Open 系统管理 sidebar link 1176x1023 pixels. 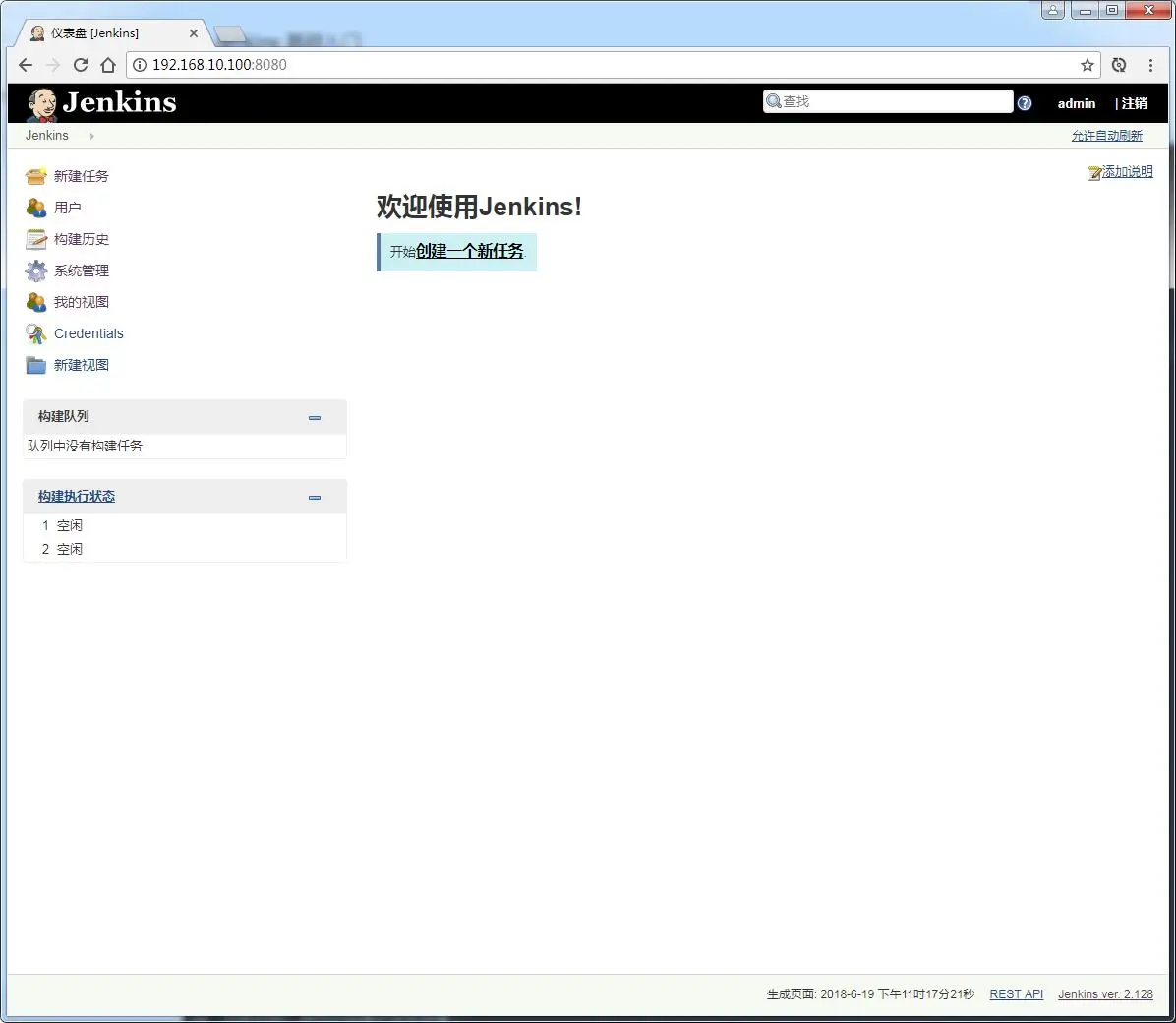pyautogui.click(x=81, y=271)
